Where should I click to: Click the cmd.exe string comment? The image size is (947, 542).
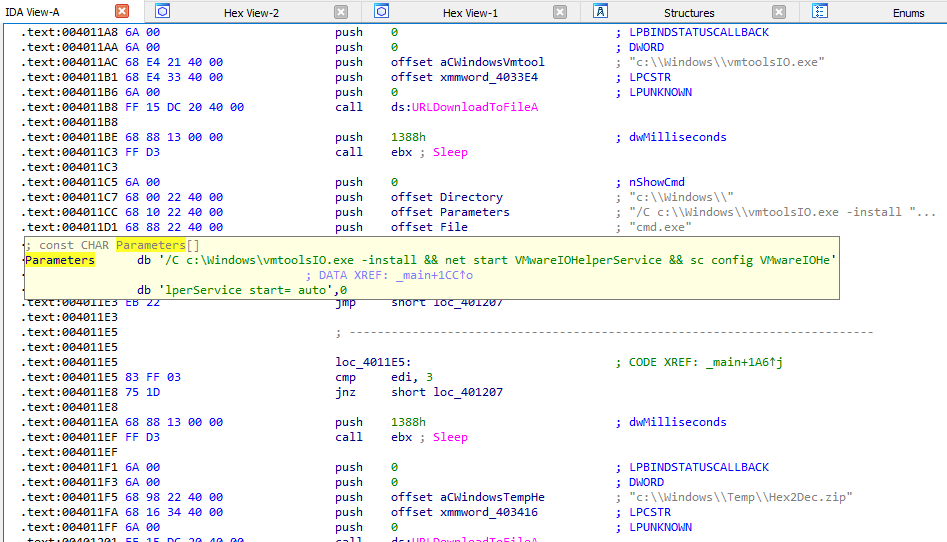[x=661, y=227]
